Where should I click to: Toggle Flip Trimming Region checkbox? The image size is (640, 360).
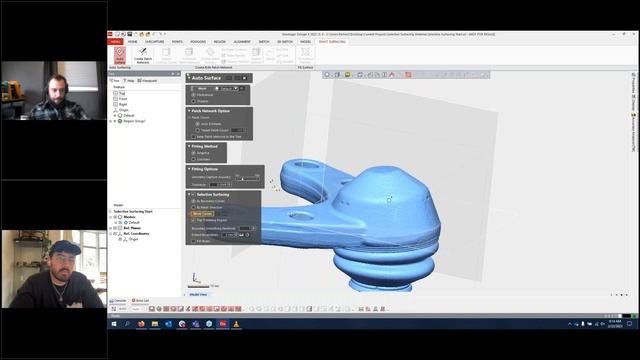click(193, 220)
